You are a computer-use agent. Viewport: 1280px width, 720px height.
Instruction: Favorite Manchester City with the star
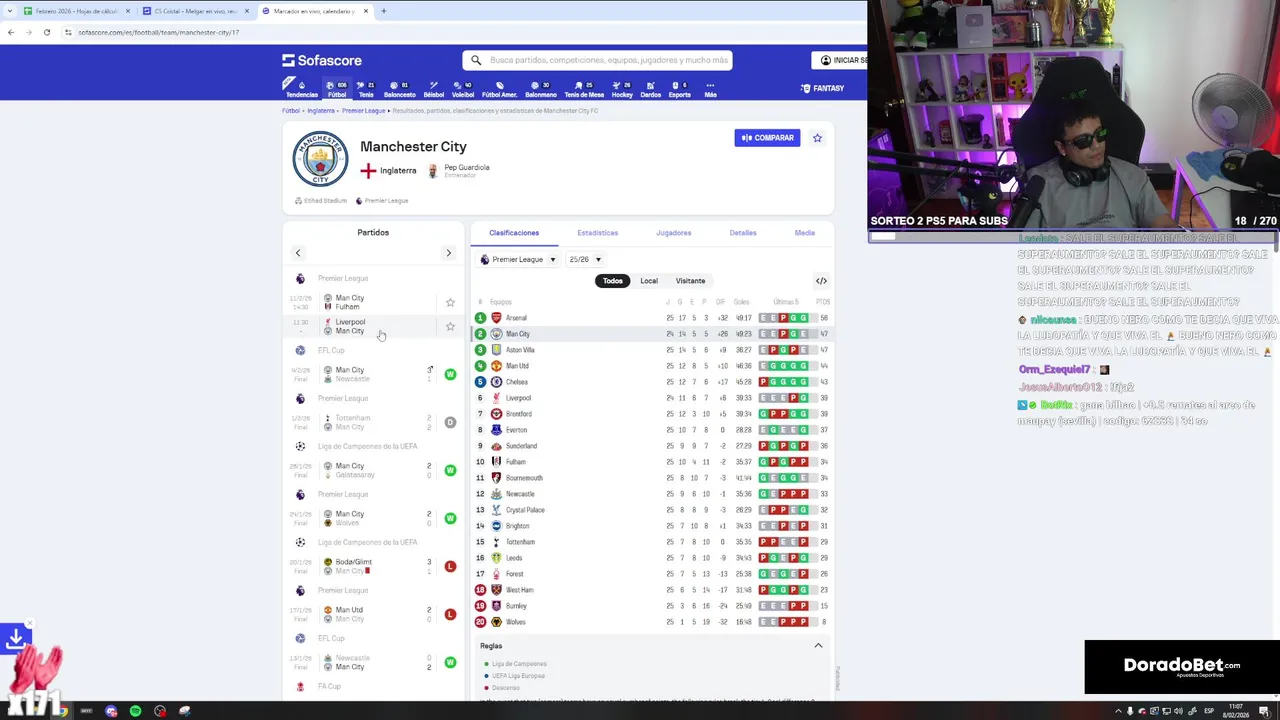[x=817, y=138]
